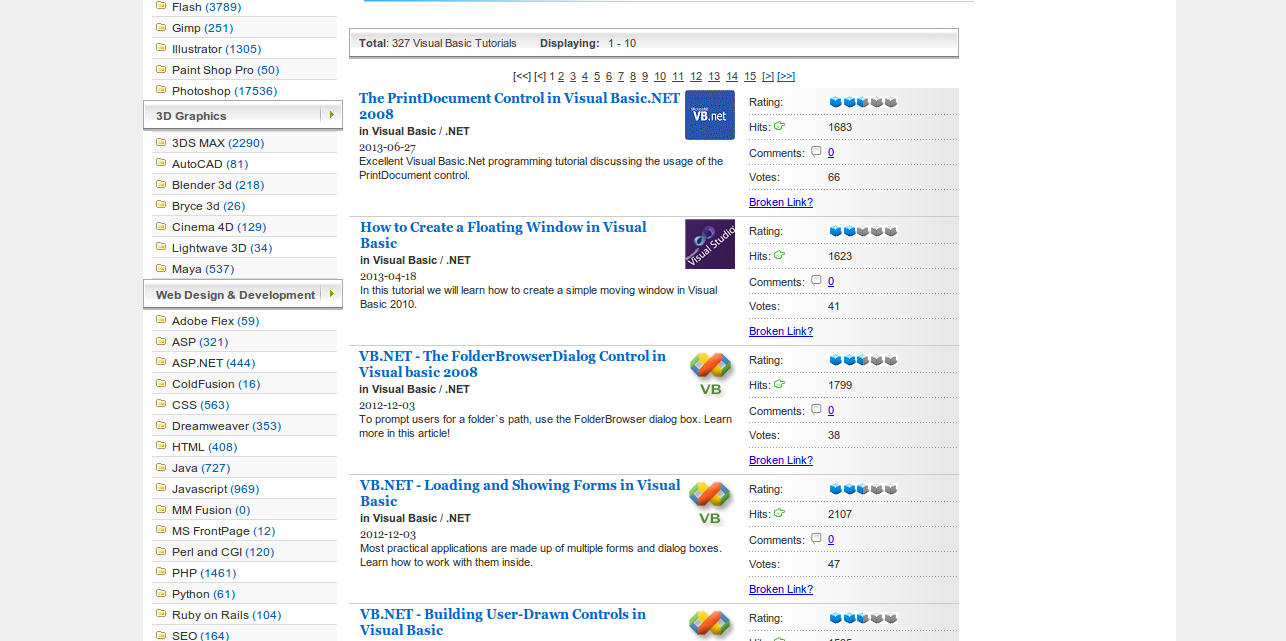
Task: Open 'How to Create a Floating Window' tutorial
Action: (x=503, y=235)
